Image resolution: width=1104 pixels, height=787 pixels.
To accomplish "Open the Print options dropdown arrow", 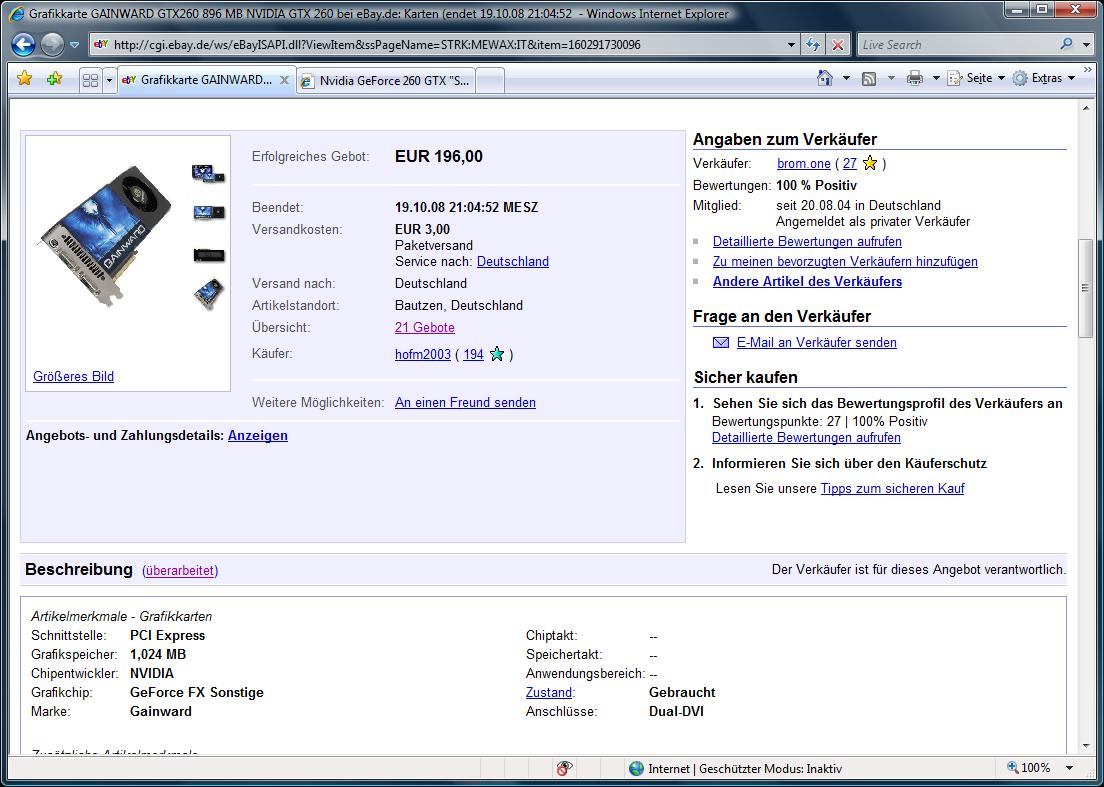I will [936, 78].
